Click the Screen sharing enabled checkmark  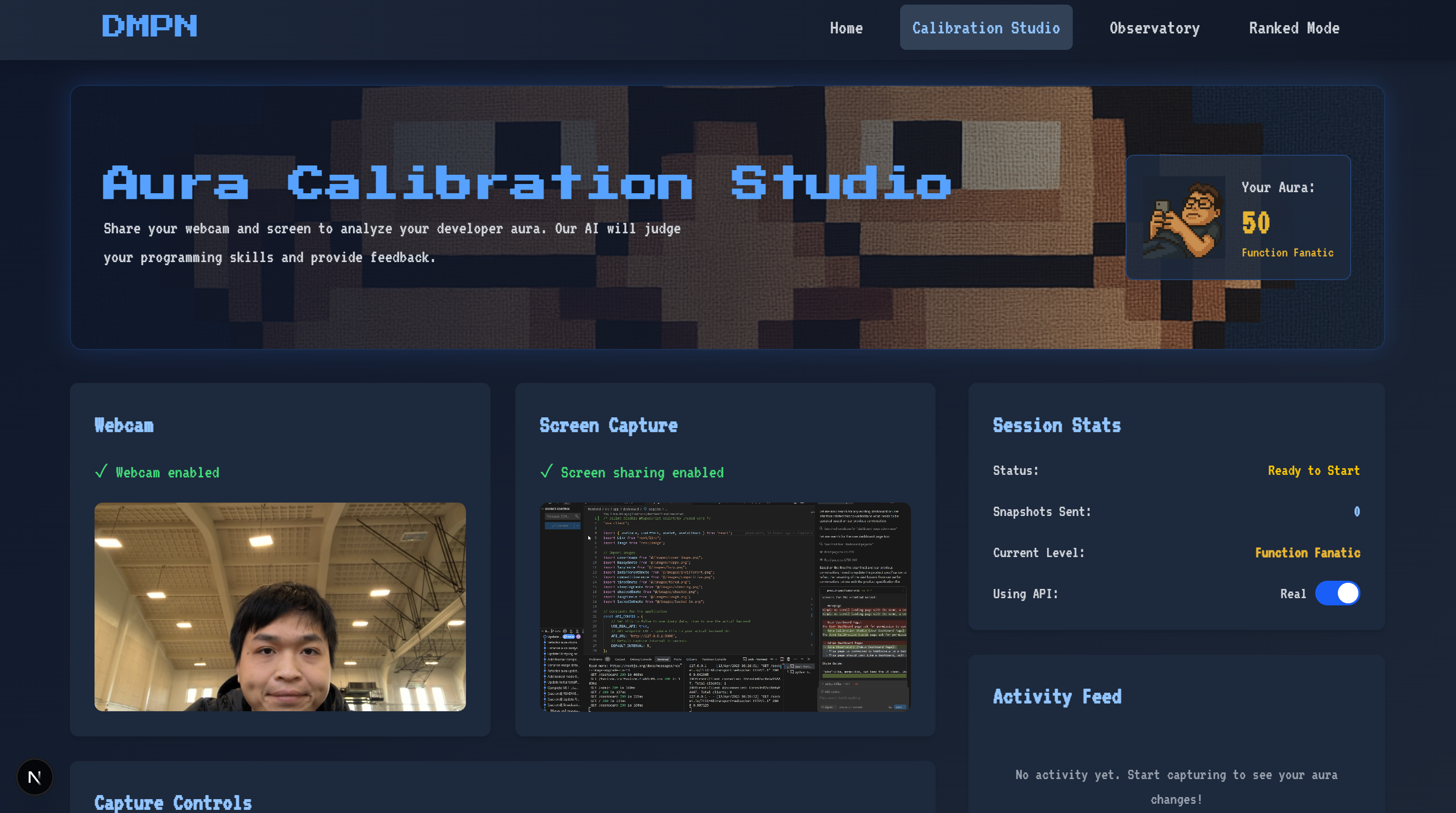point(546,472)
